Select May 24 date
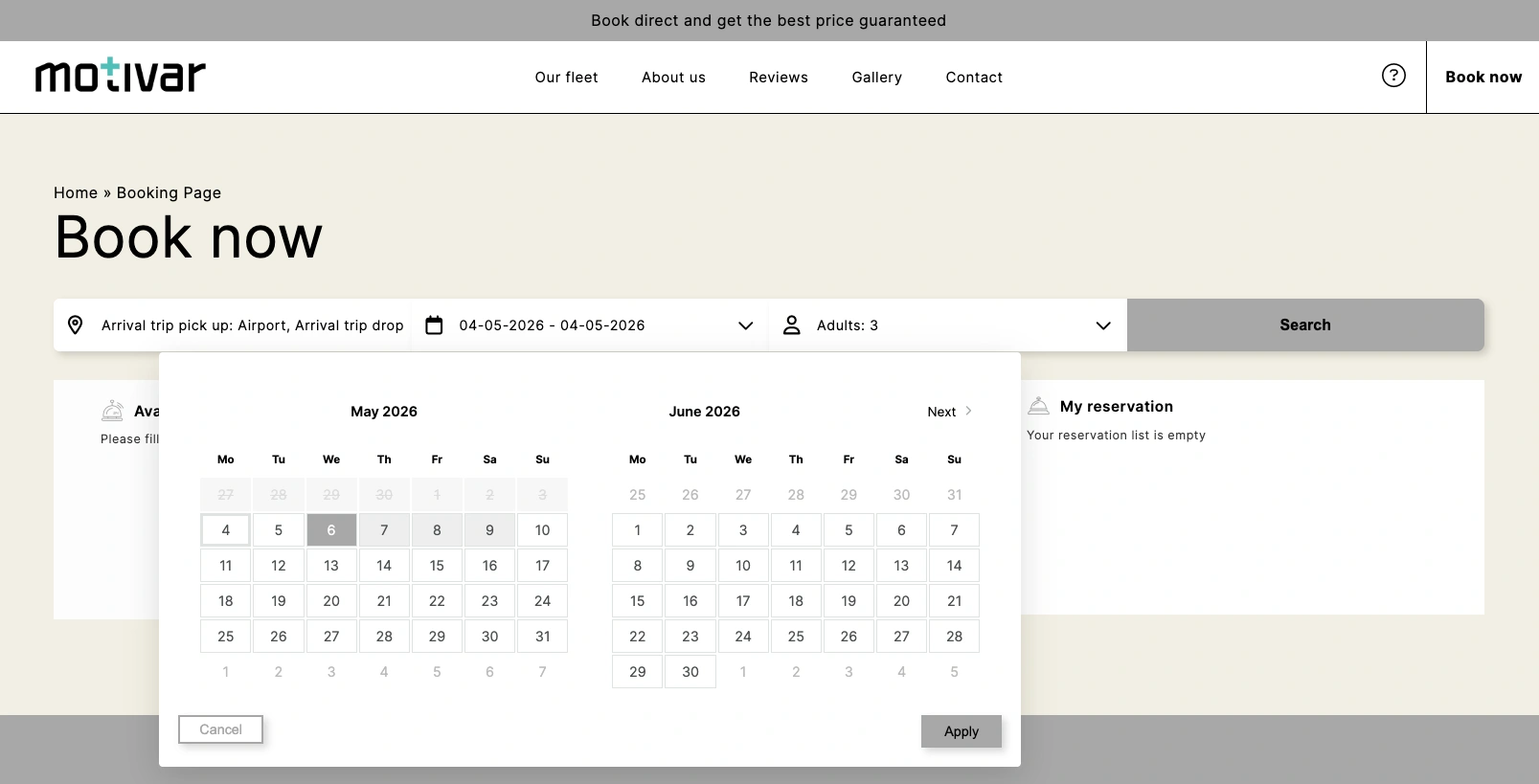Image resolution: width=1539 pixels, height=784 pixels. tap(542, 601)
